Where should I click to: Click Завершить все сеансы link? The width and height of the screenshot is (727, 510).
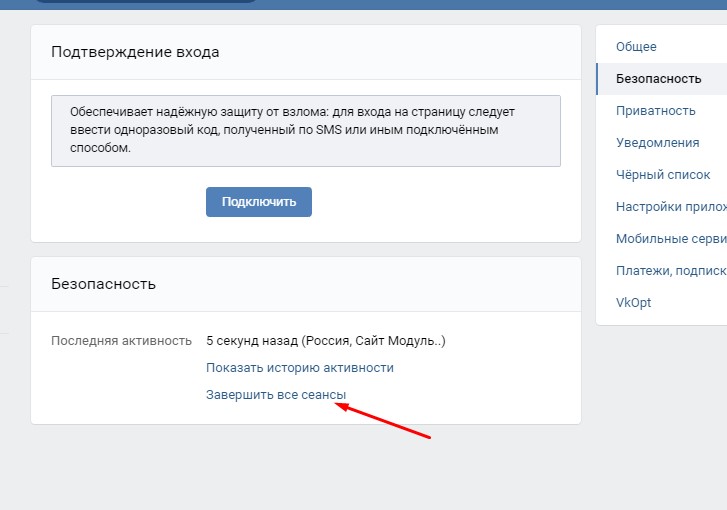pyautogui.click(x=276, y=395)
